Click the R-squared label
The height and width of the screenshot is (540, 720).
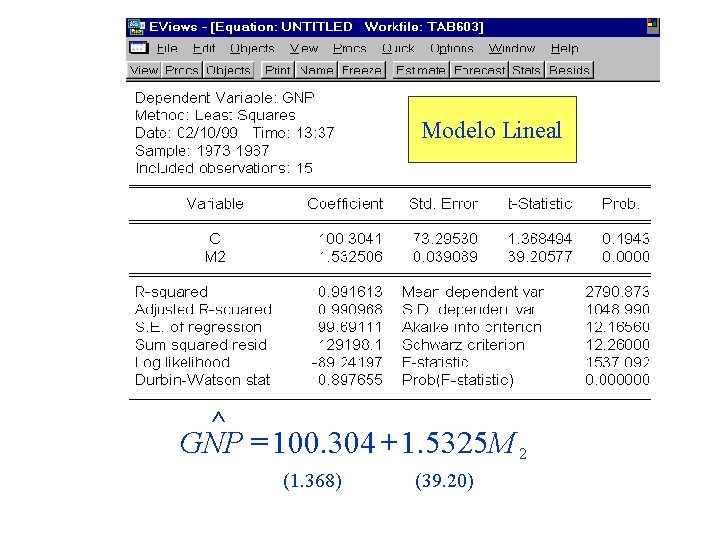(171, 292)
